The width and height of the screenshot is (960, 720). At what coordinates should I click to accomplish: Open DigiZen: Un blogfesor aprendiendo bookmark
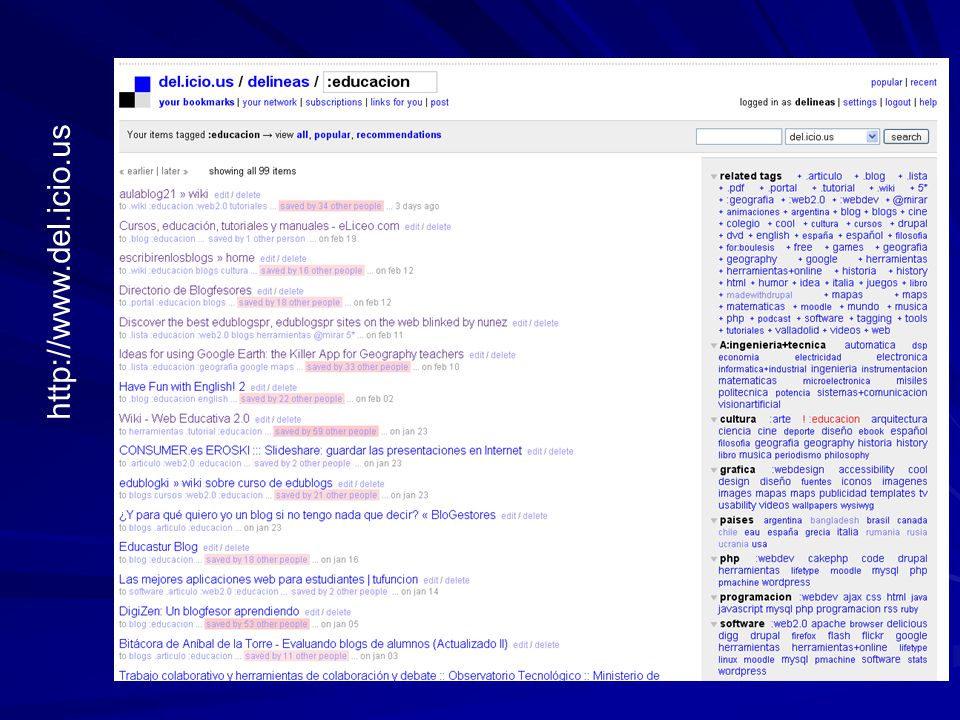click(209, 611)
